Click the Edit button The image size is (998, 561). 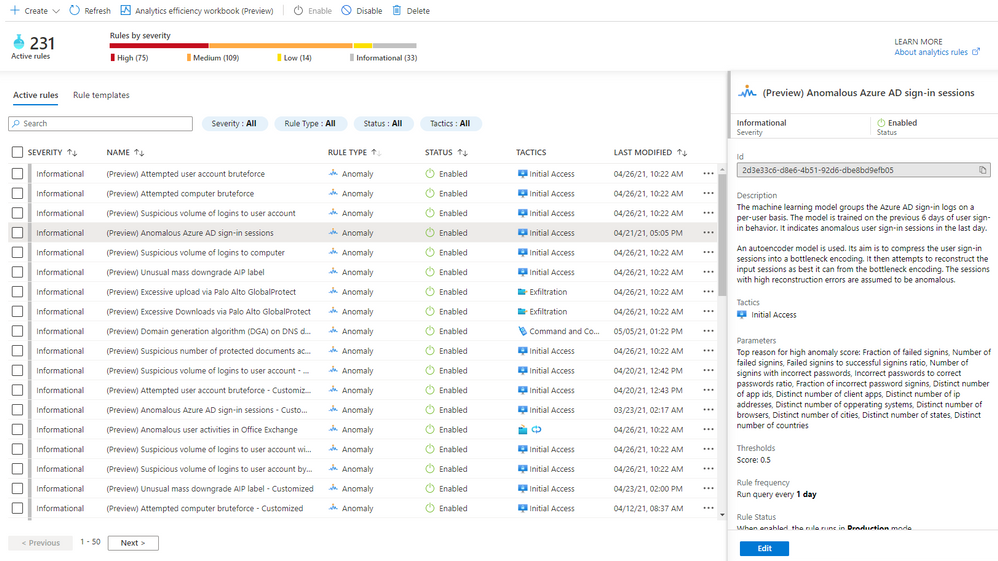(764, 549)
